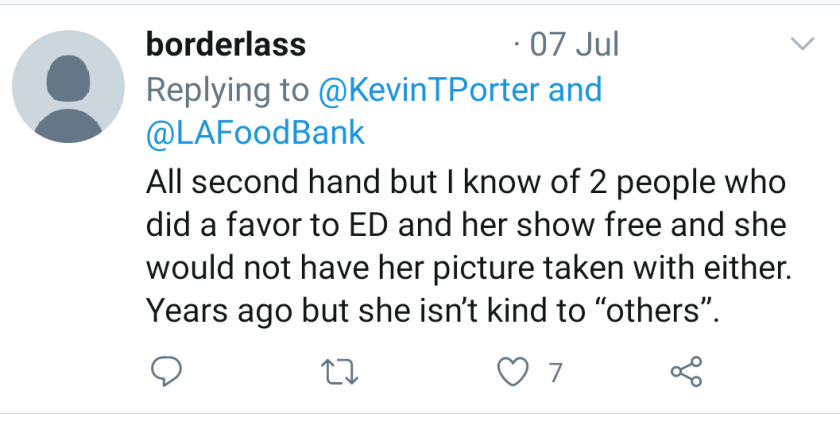Click the "Replying to" label

click(227, 90)
